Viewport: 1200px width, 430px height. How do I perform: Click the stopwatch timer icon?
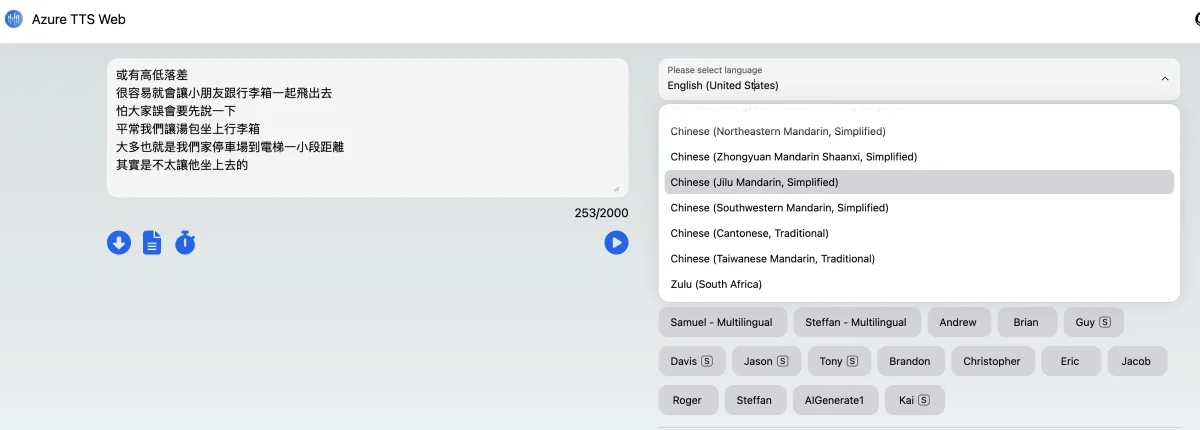(x=185, y=242)
